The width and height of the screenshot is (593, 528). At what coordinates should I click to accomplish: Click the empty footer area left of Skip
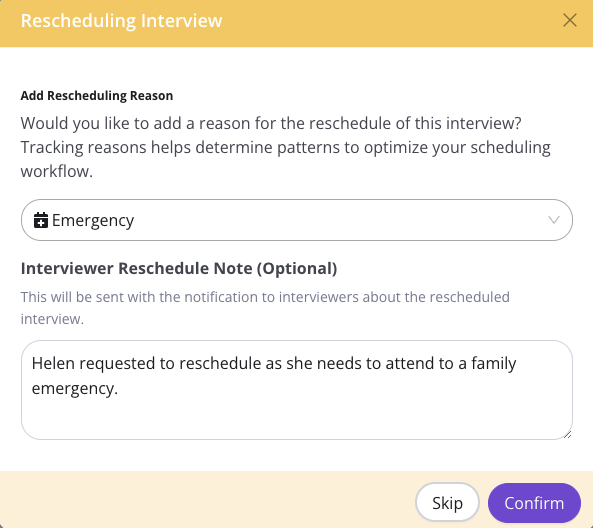pyautogui.click(x=208, y=500)
